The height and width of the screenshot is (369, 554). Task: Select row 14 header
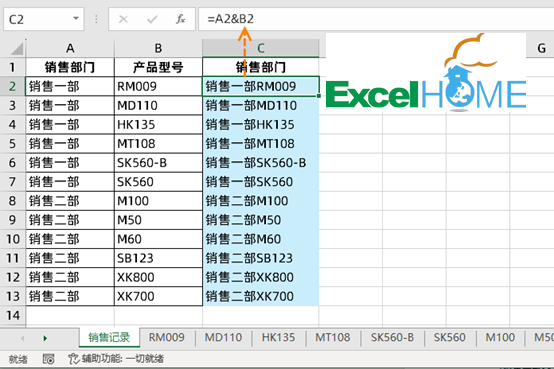(13, 315)
